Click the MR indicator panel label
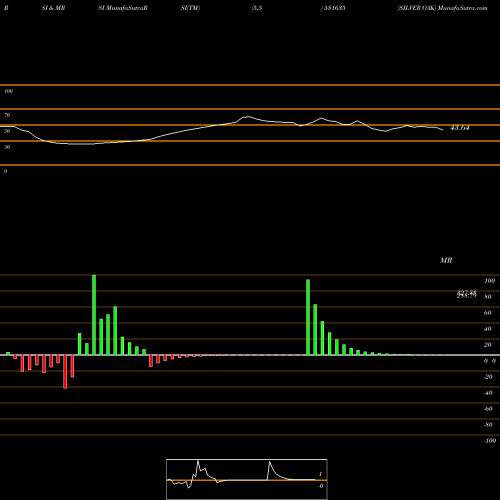 click(446, 260)
